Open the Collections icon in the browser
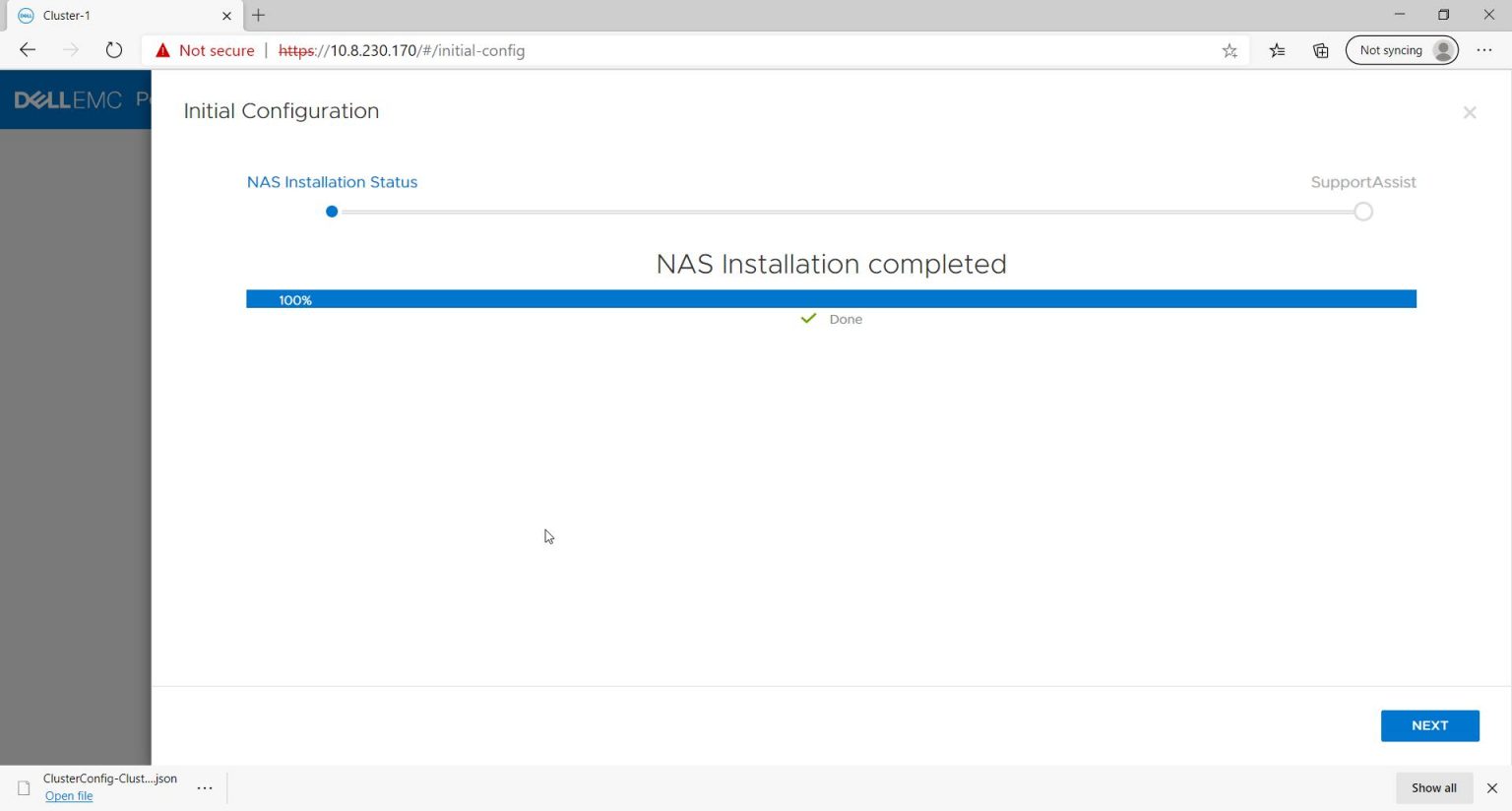This screenshot has width=1512, height=811. pos(1320,49)
